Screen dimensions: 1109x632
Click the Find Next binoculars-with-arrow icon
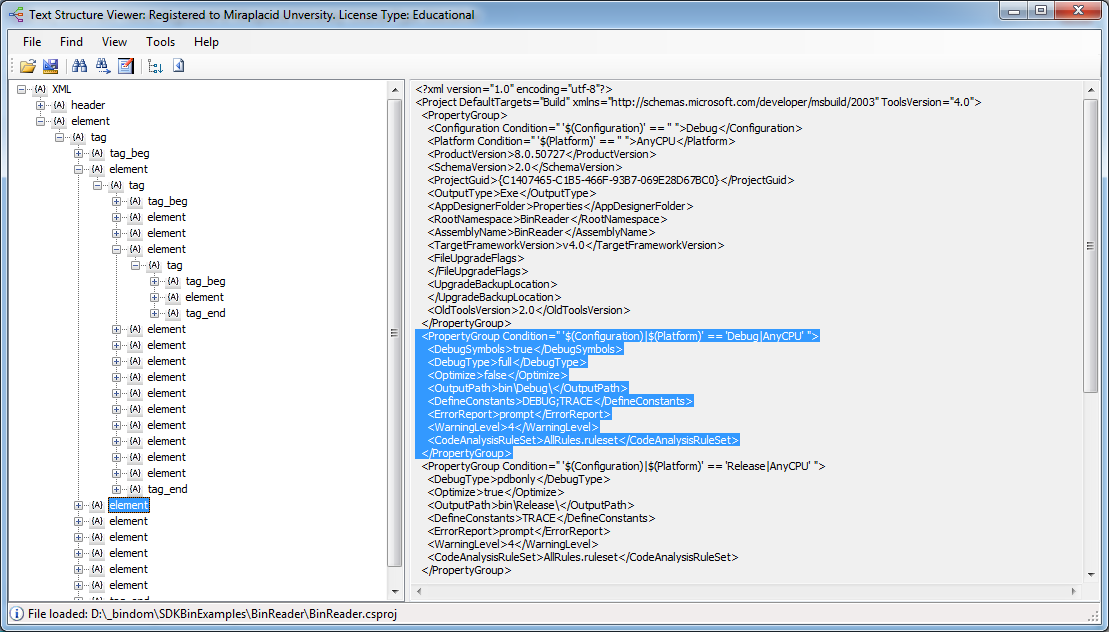102,66
